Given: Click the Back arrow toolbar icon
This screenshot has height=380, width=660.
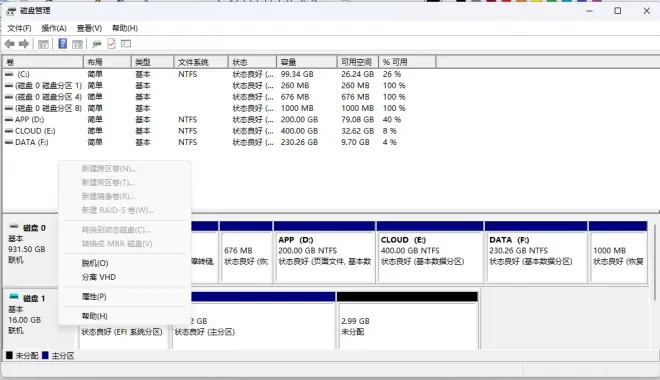Looking at the screenshot, I should point(10,44).
